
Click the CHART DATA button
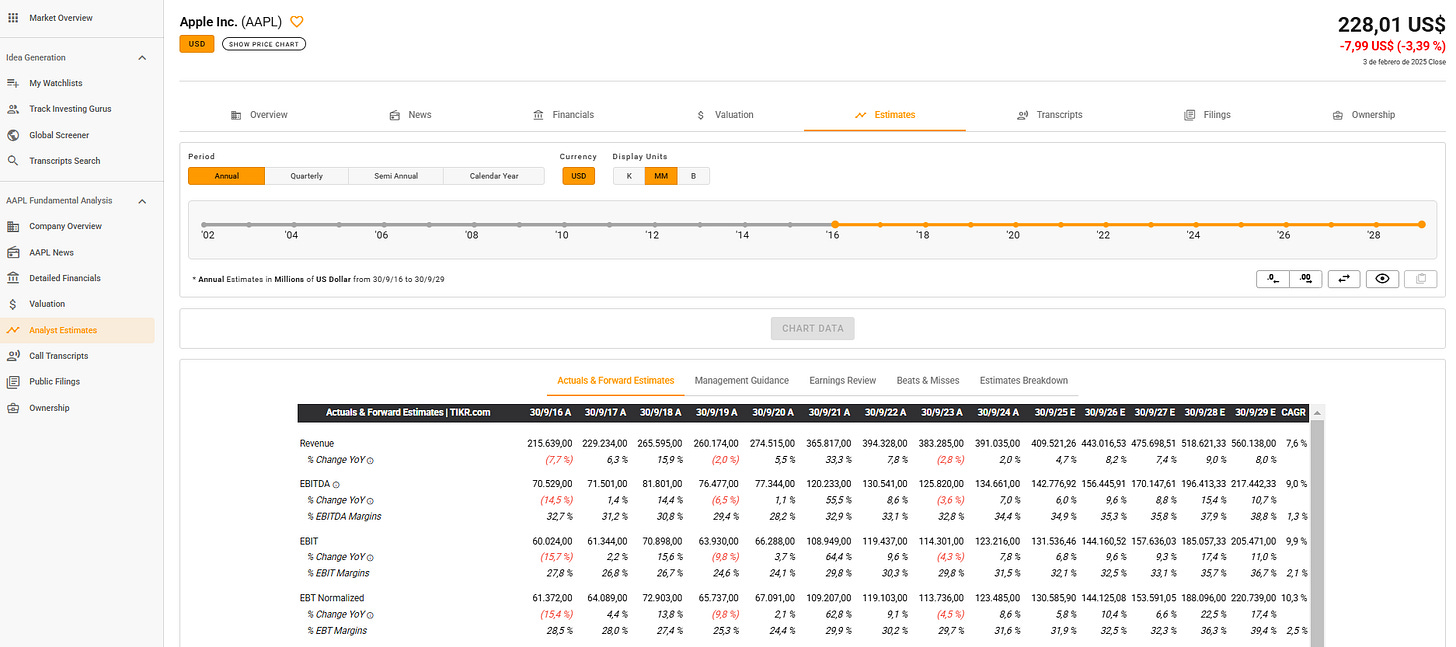(813, 328)
